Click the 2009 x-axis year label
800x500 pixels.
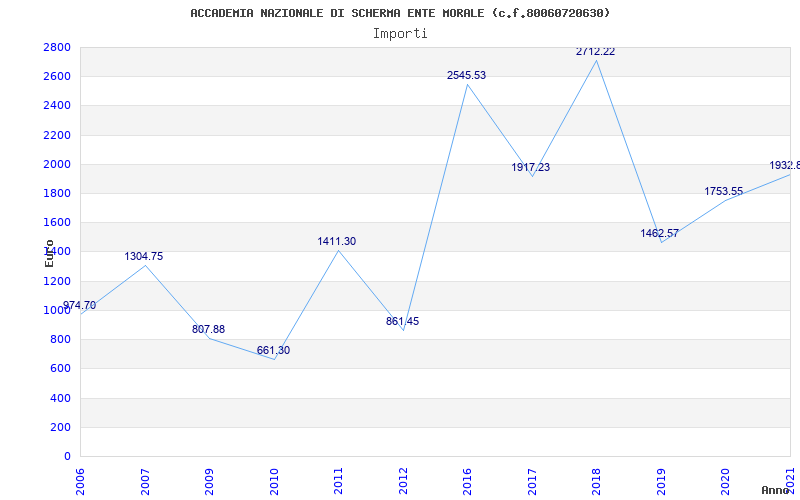pos(209,482)
